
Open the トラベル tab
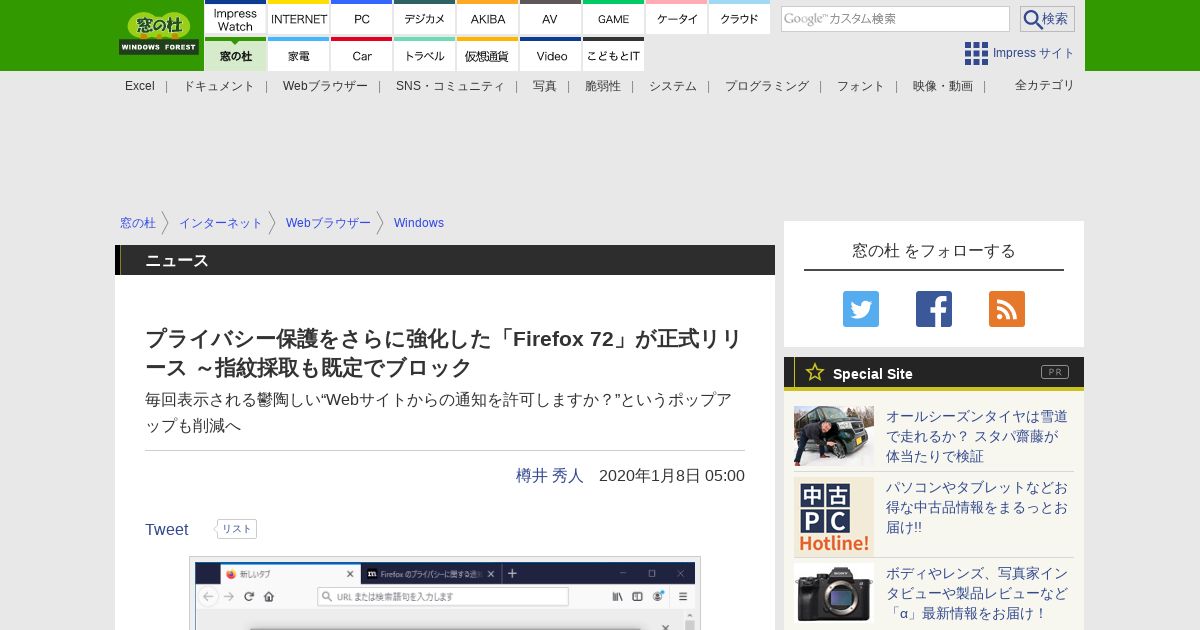(x=425, y=55)
